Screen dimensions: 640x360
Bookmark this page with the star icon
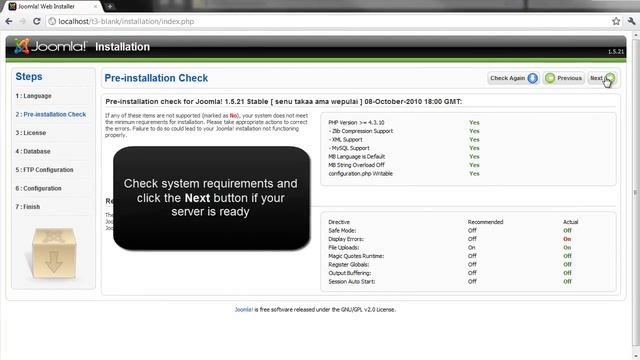(616, 21)
